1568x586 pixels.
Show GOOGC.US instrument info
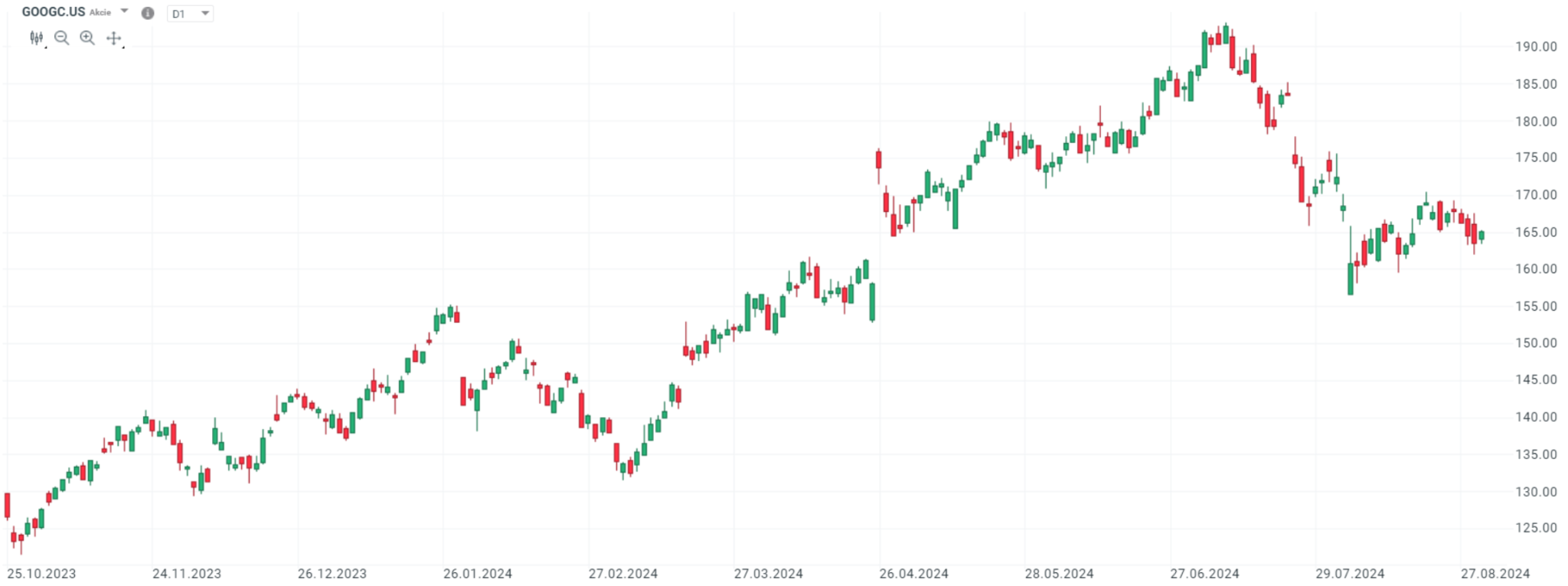coord(148,13)
